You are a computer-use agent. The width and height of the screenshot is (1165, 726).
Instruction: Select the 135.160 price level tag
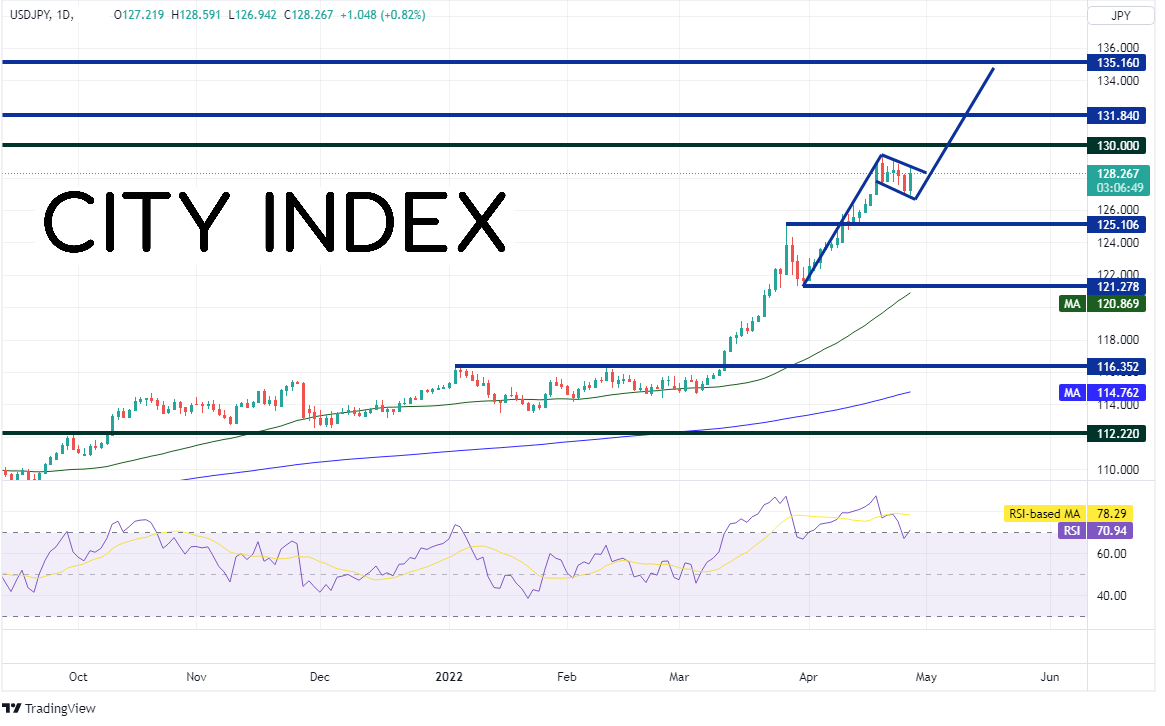pyautogui.click(x=1117, y=62)
